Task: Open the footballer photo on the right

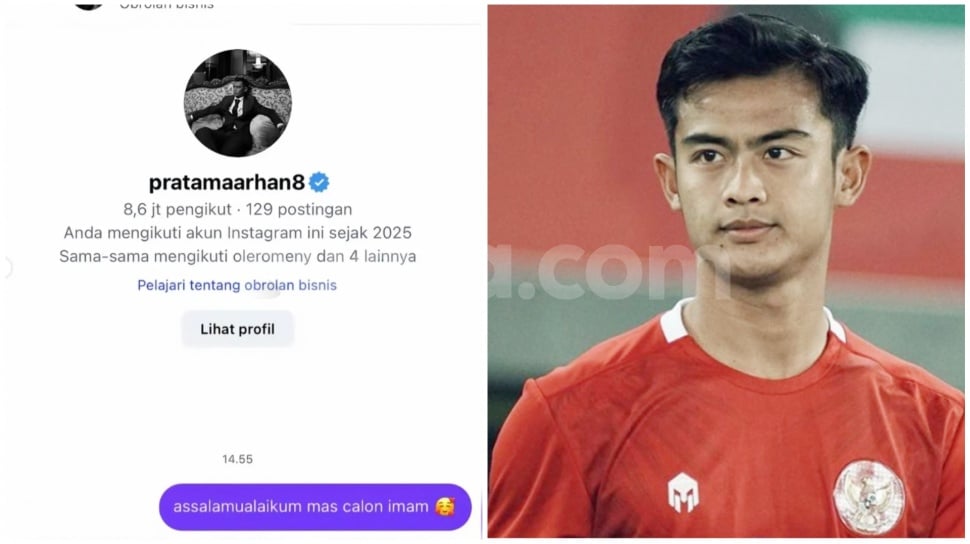Action: point(726,271)
